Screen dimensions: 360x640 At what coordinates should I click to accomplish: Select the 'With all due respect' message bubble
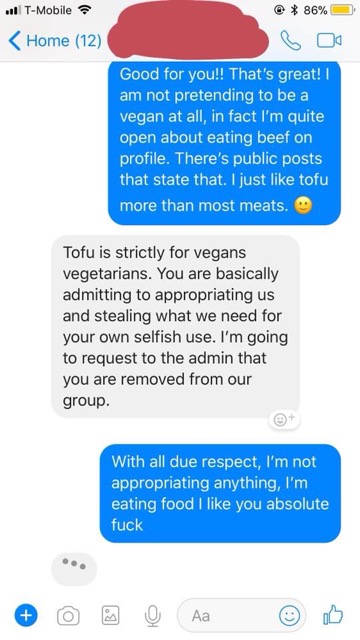tap(220, 493)
